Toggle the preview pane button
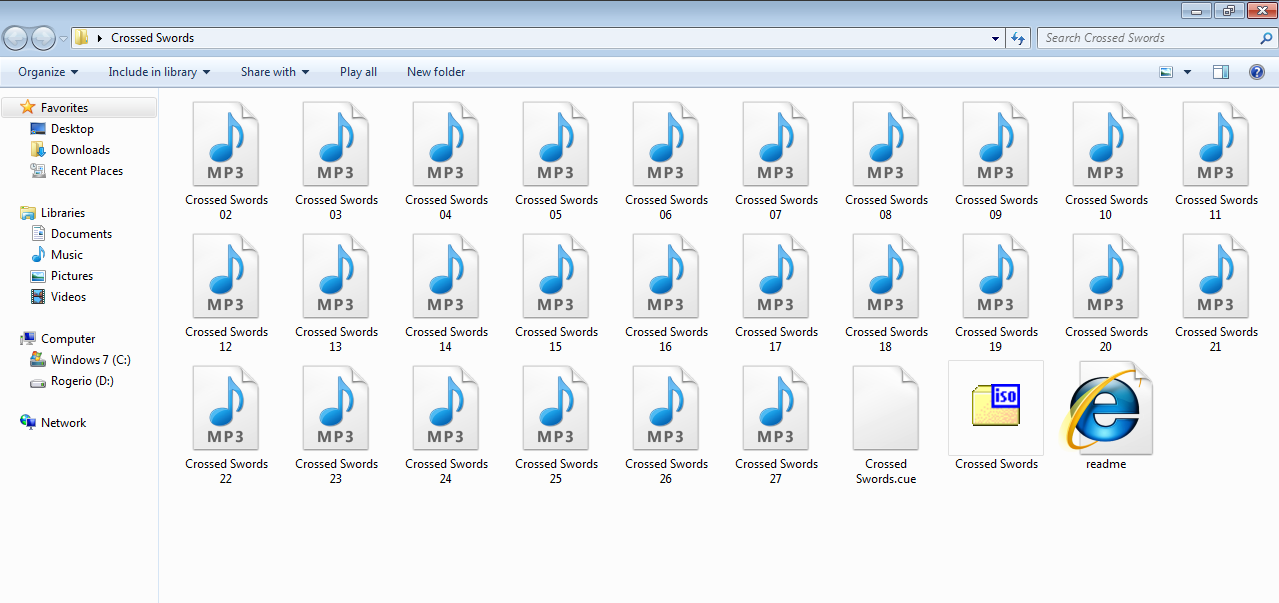The image size is (1279, 603). tap(1220, 72)
